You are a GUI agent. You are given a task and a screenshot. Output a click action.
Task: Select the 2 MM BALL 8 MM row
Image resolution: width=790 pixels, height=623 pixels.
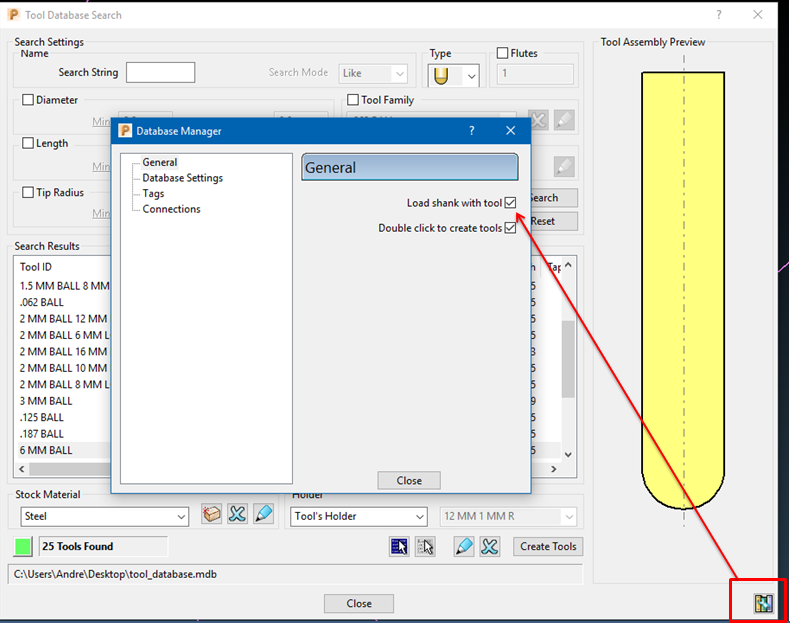64,385
